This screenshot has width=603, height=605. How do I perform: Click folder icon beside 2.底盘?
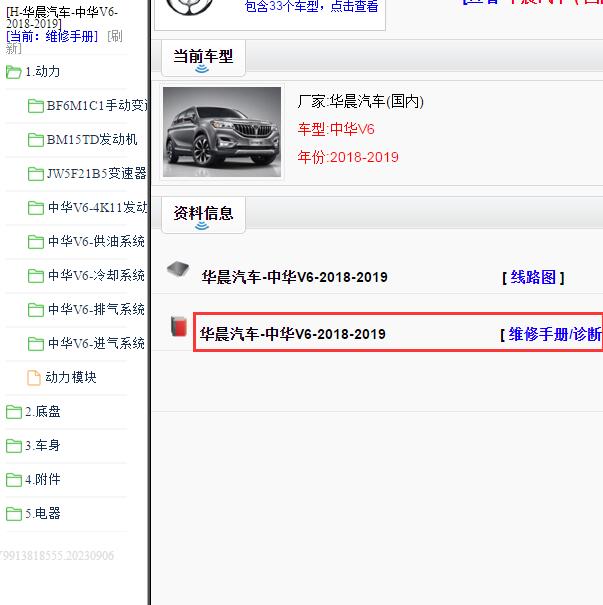pyautogui.click(x=14, y=412)
